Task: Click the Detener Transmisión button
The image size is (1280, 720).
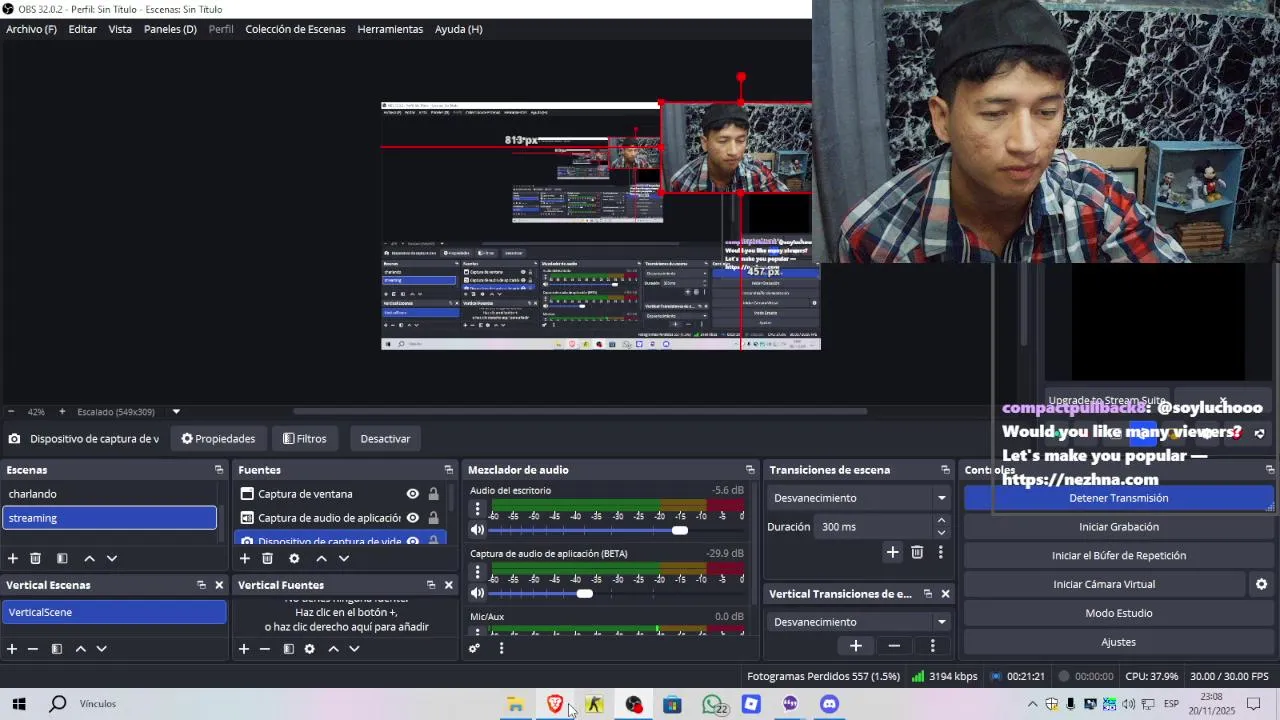Action: click(1118, 498)
